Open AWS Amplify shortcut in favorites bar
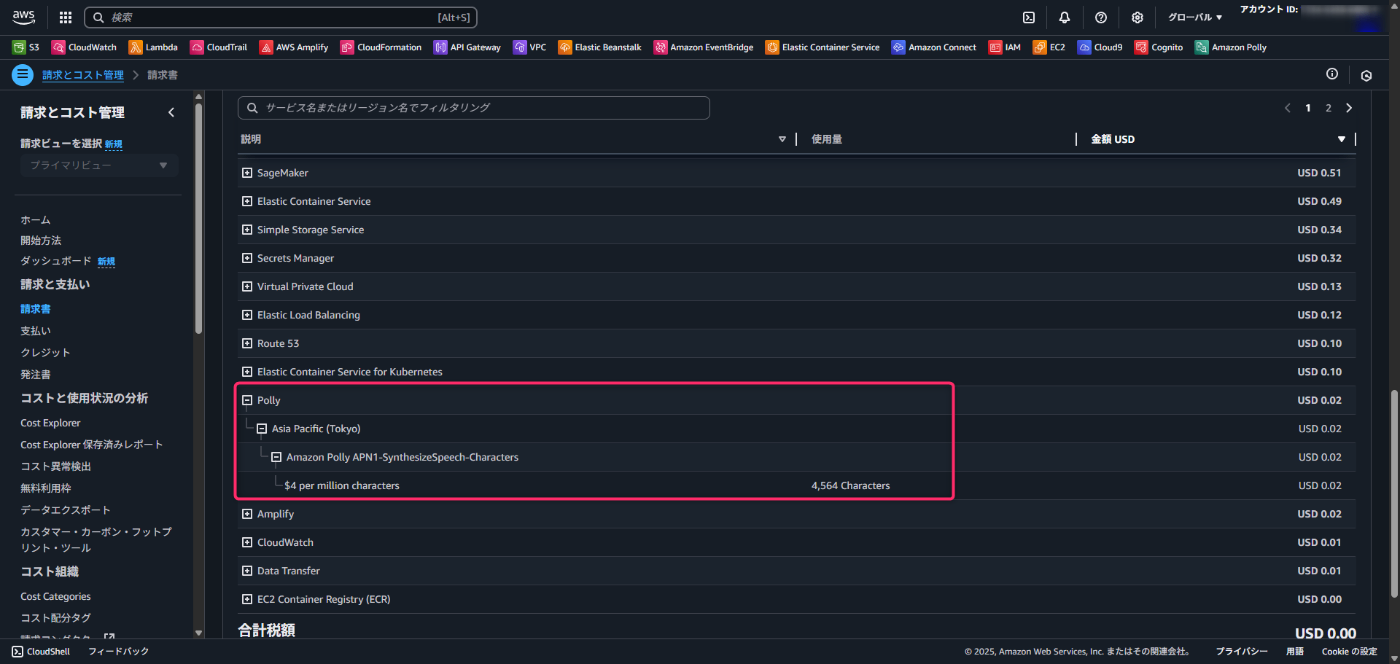The image size is (1400, 664). [x=294, y=47]
